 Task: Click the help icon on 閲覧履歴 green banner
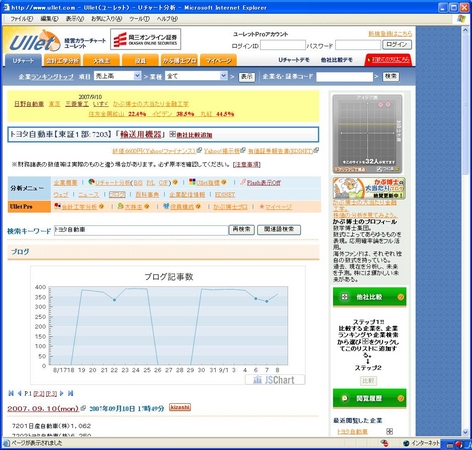400,398
